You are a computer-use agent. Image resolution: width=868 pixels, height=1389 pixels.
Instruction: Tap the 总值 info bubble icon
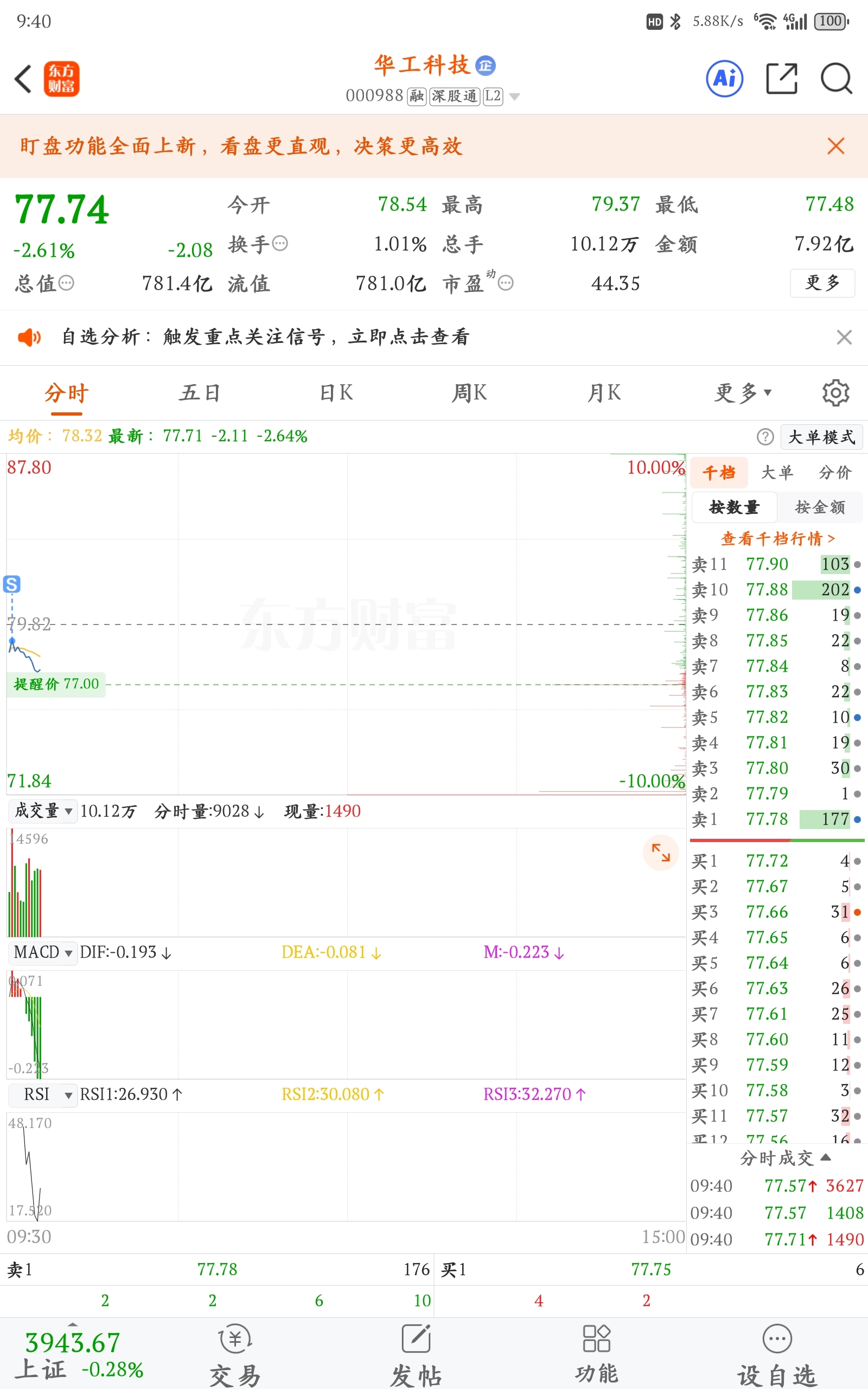coord(67,282)
